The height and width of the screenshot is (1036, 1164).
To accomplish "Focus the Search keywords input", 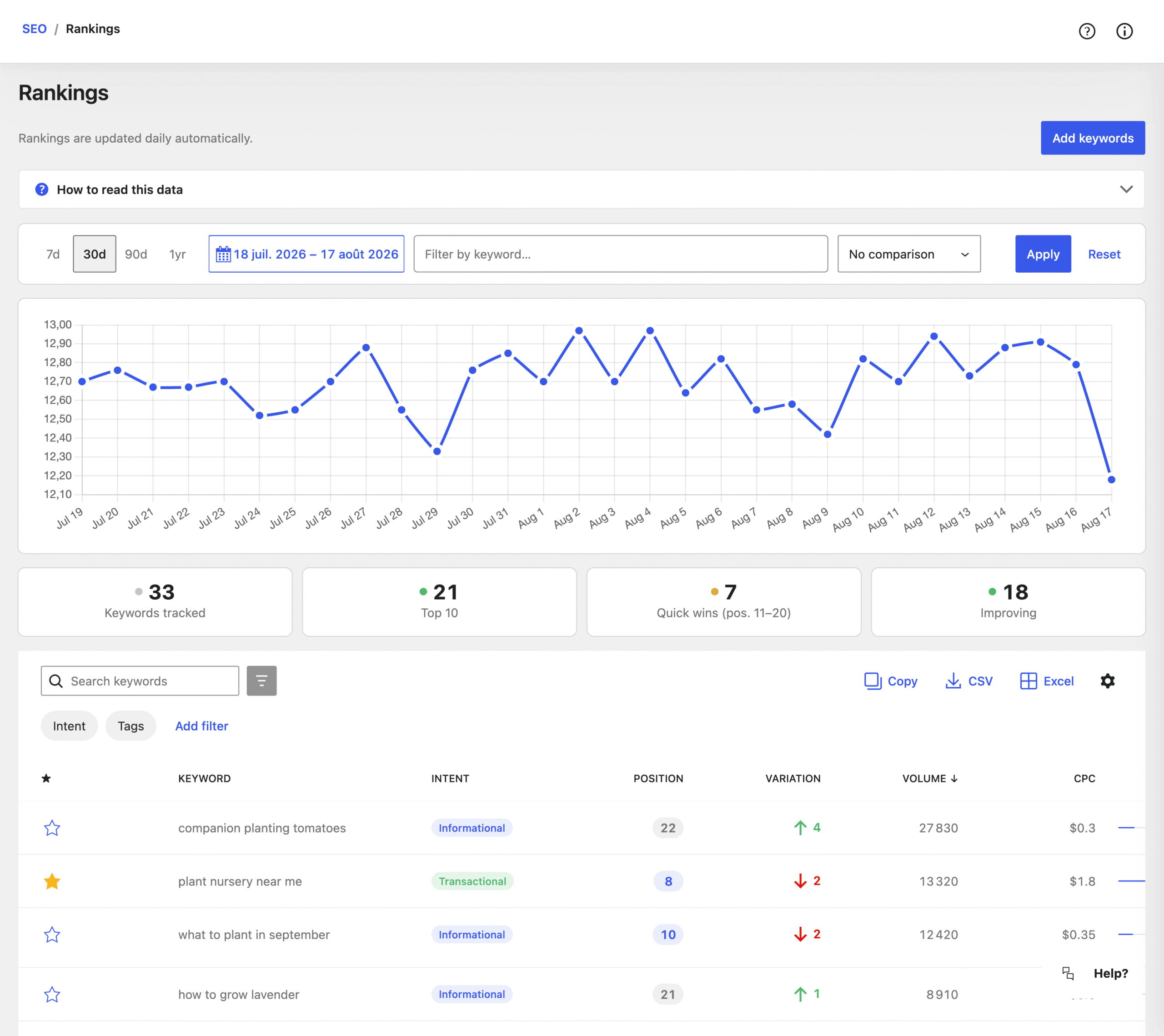I will 140,681.
